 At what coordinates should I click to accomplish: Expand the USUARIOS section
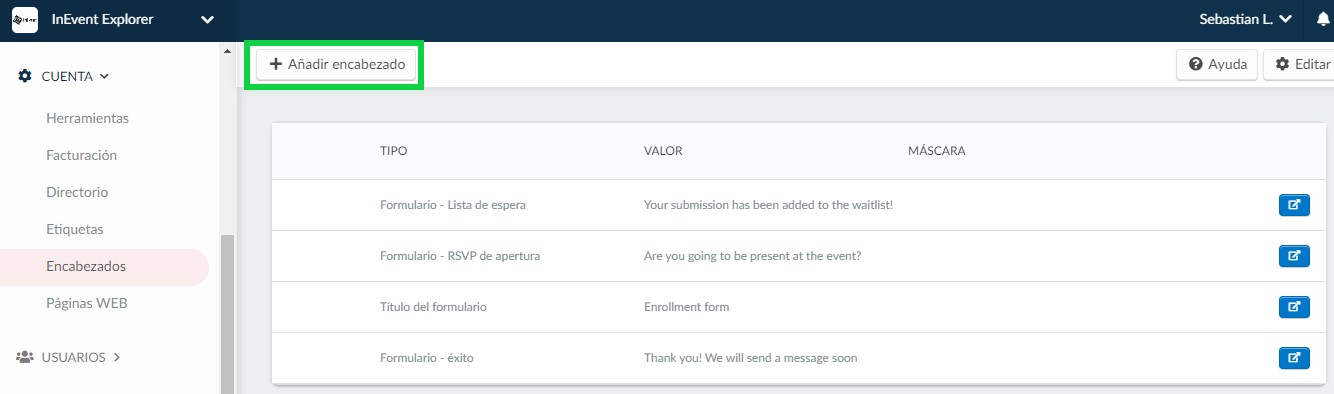click(x=81, y=357)
